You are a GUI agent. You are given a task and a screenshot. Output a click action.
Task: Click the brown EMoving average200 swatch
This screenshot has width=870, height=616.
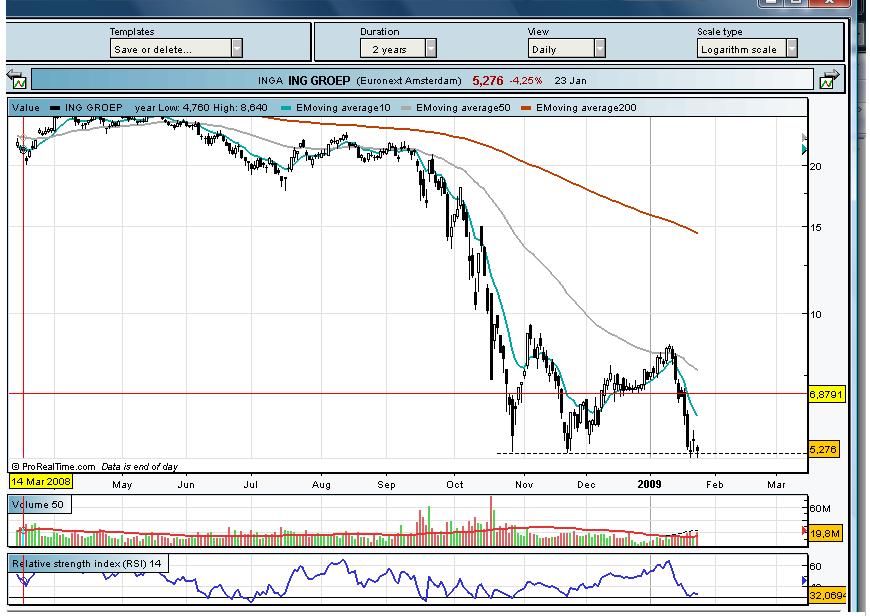(526, 108)
